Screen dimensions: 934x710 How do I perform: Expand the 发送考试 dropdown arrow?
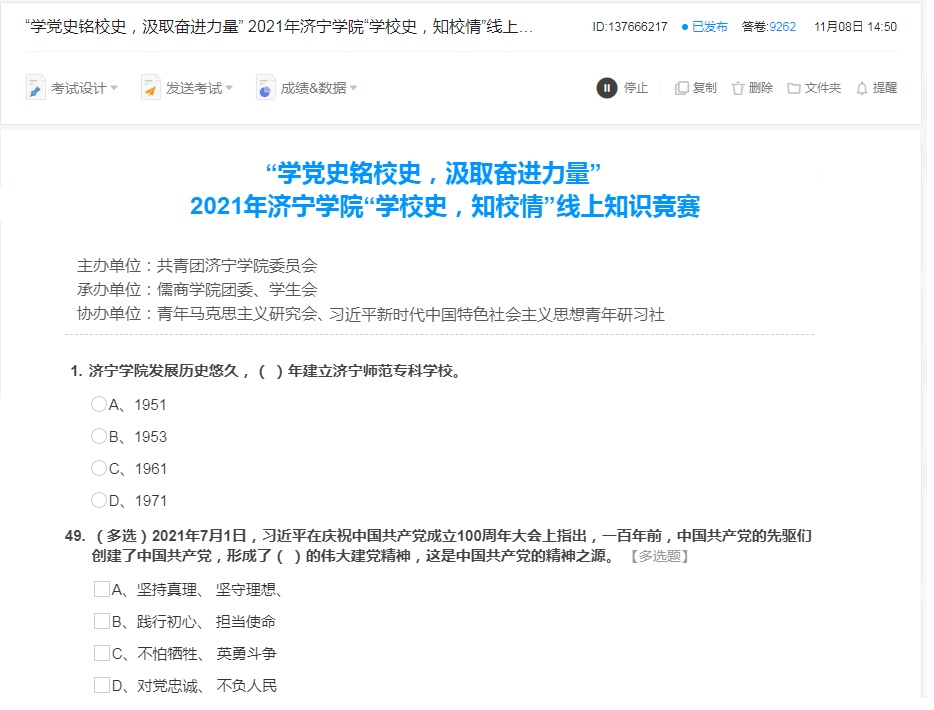pyautogui.click(x=229, y=88)
